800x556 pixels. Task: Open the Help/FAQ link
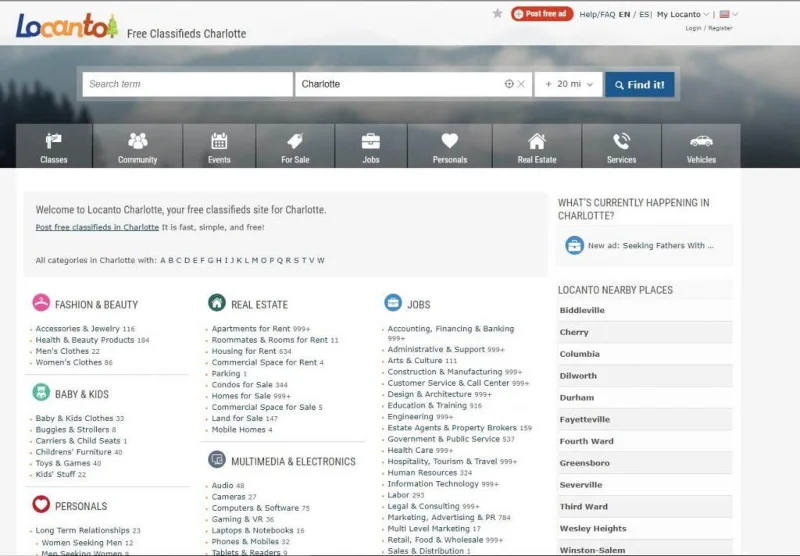tap(597, 14)
